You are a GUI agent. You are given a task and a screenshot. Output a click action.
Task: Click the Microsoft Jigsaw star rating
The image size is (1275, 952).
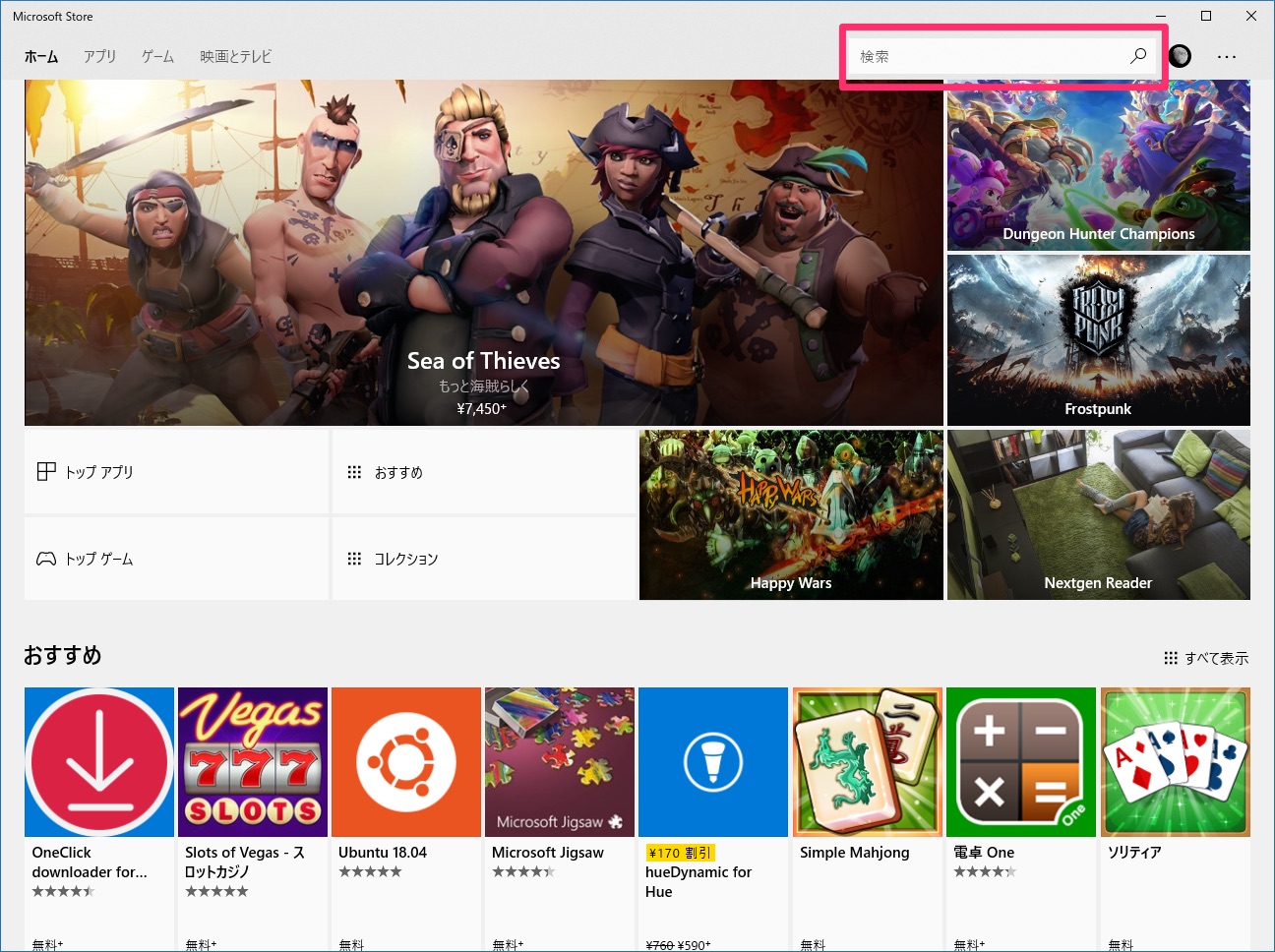pyautogui.click(x=523, y=871)
